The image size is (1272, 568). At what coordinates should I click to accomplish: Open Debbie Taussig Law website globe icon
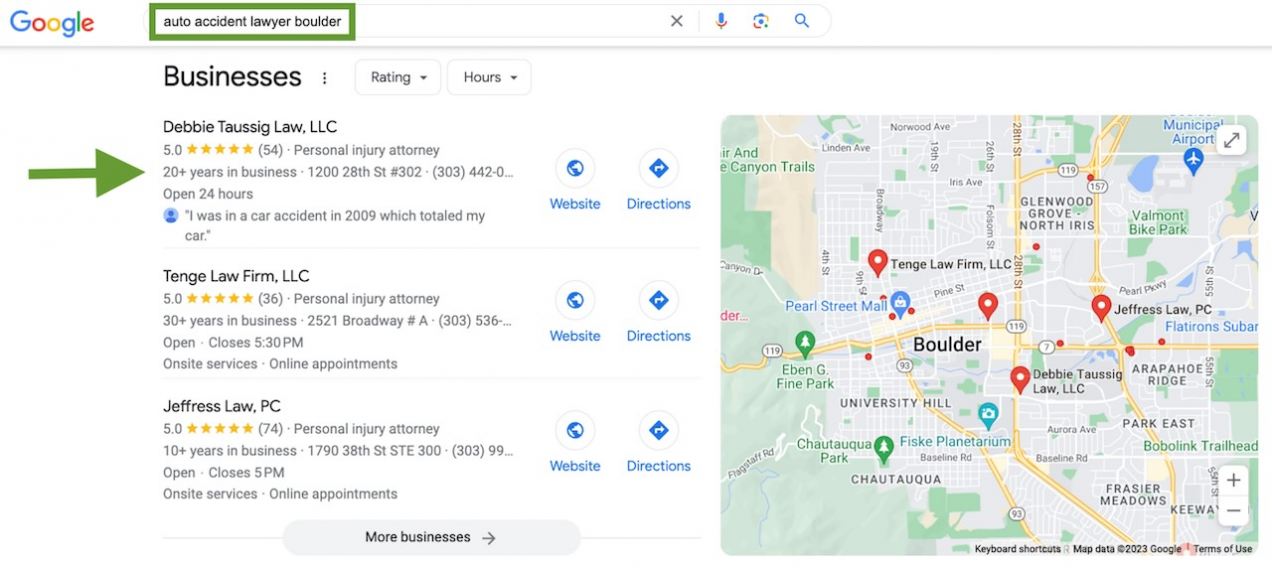pos(575,168)
